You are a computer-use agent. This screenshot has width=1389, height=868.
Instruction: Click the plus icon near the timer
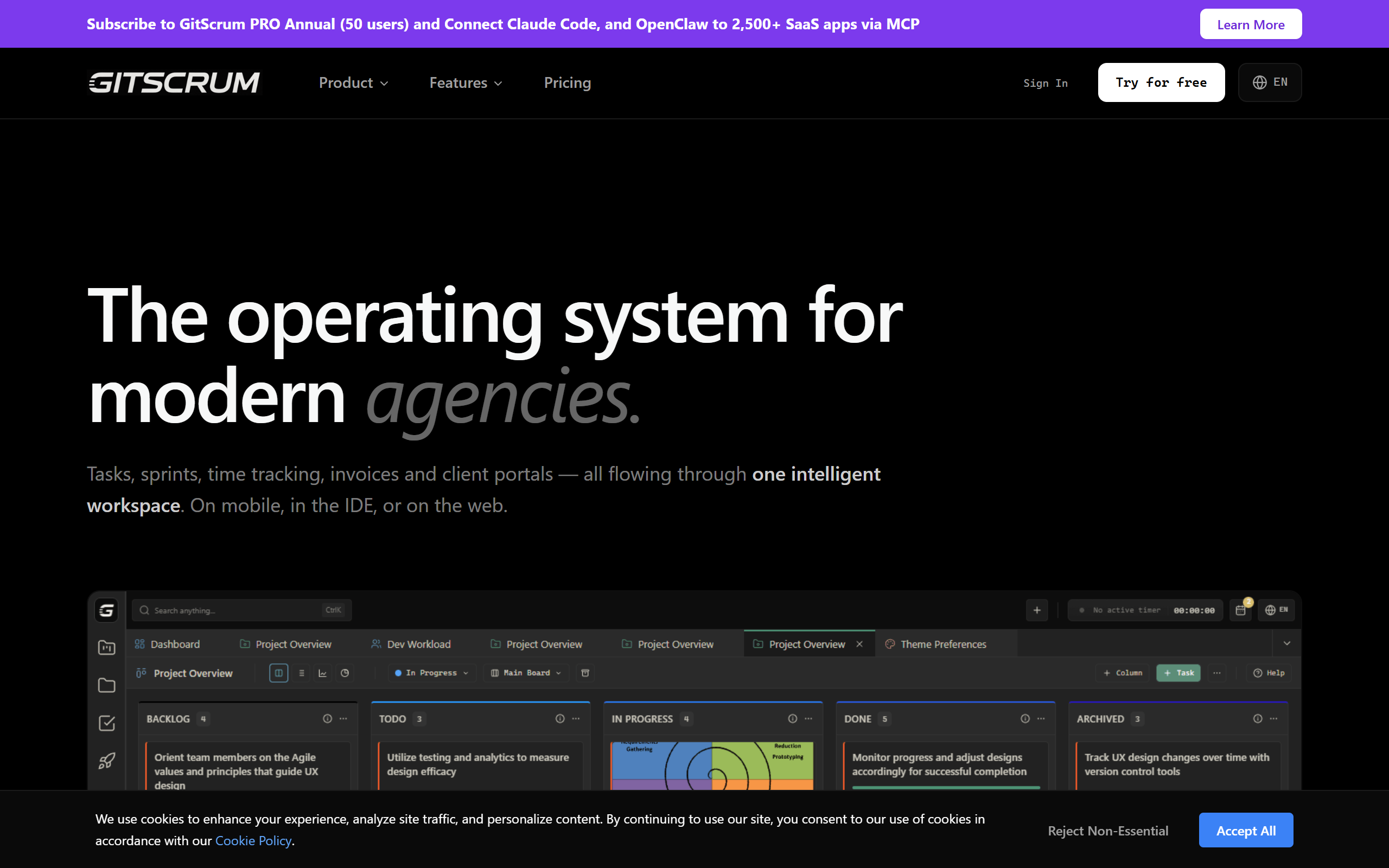[1036, 610]
